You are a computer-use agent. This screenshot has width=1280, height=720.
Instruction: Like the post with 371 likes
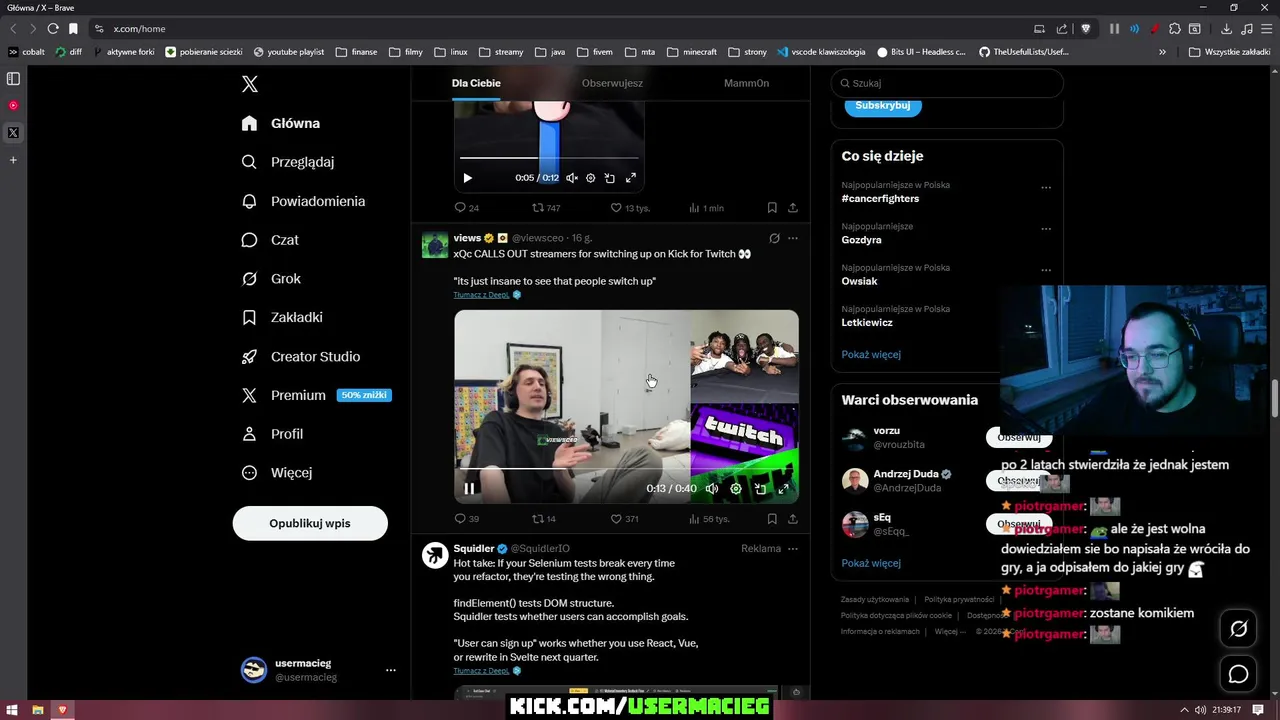tap(625, 519)
